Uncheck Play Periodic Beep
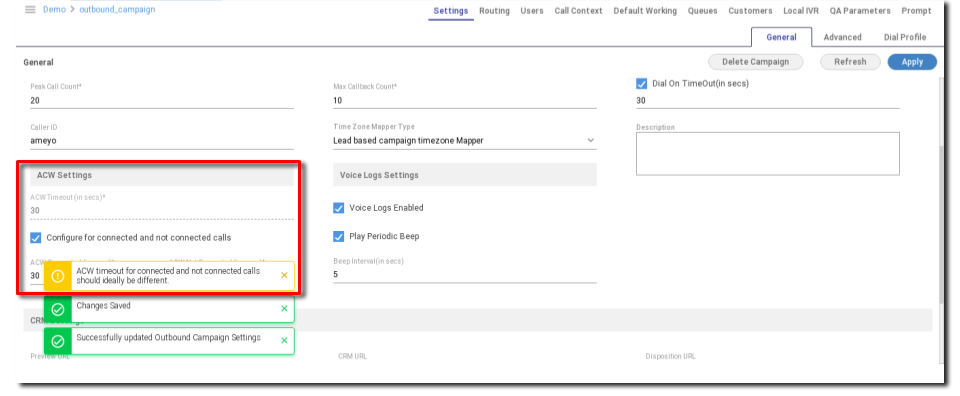The image size is (960, 396). tap(339, 236)
